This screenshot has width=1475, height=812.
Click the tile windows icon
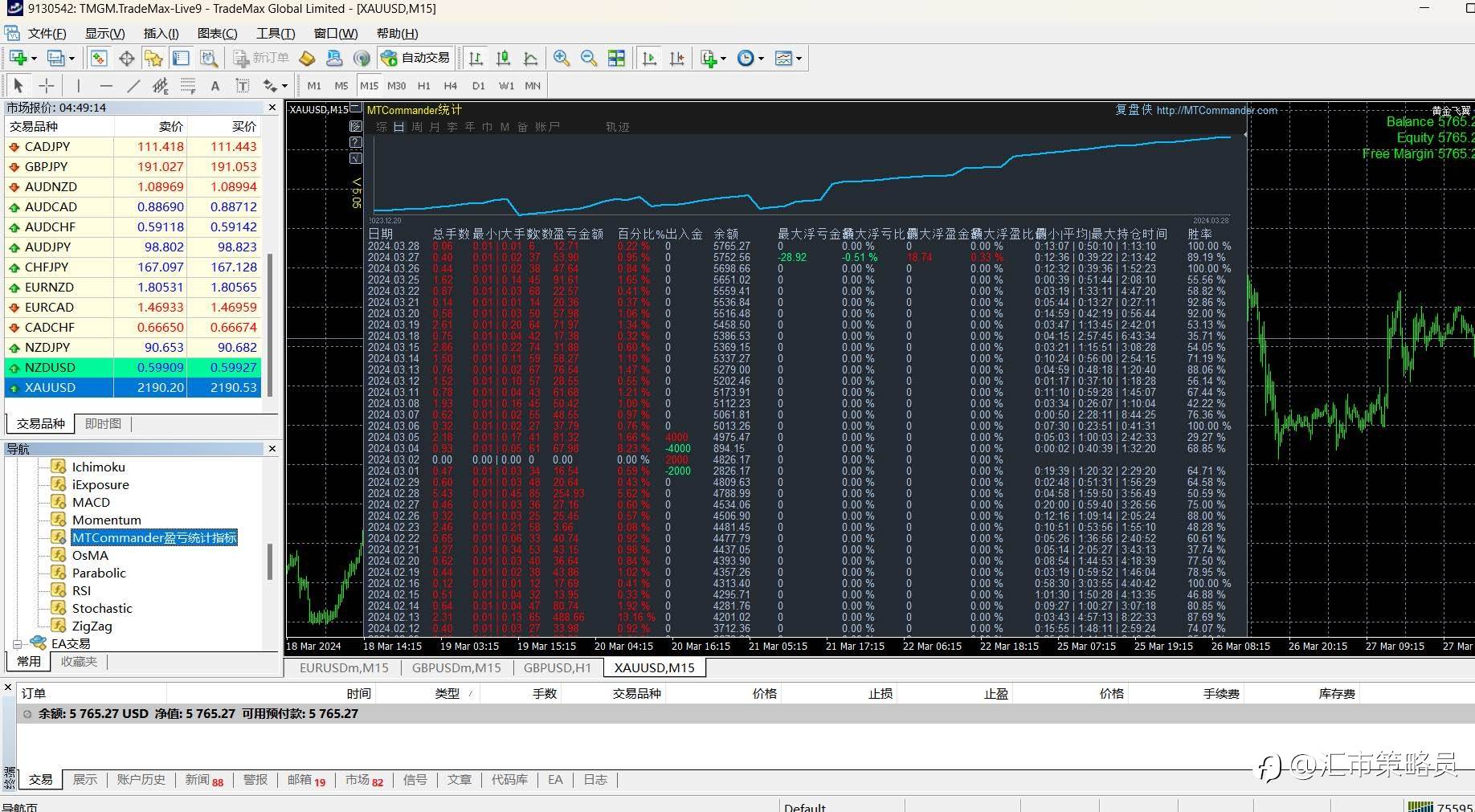616,59
